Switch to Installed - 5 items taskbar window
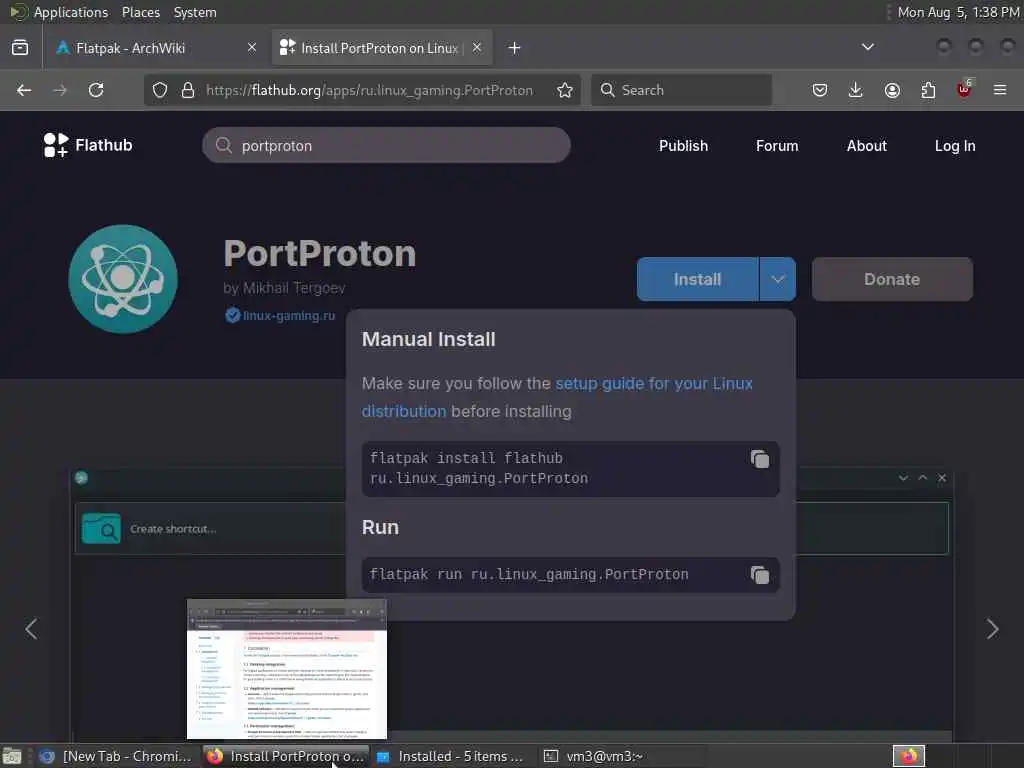Image resolution: width=1024 pixels, height=768 pixels. click(x=454, y=756)
